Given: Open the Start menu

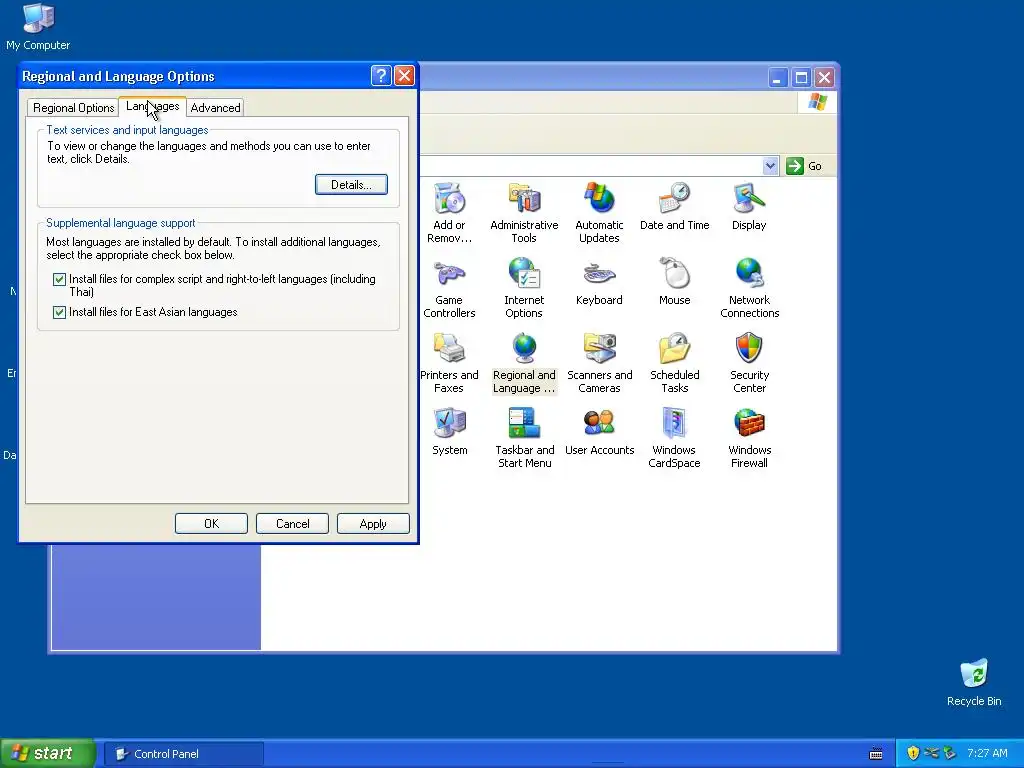Looking at the screenshot, I should [47, 753].
